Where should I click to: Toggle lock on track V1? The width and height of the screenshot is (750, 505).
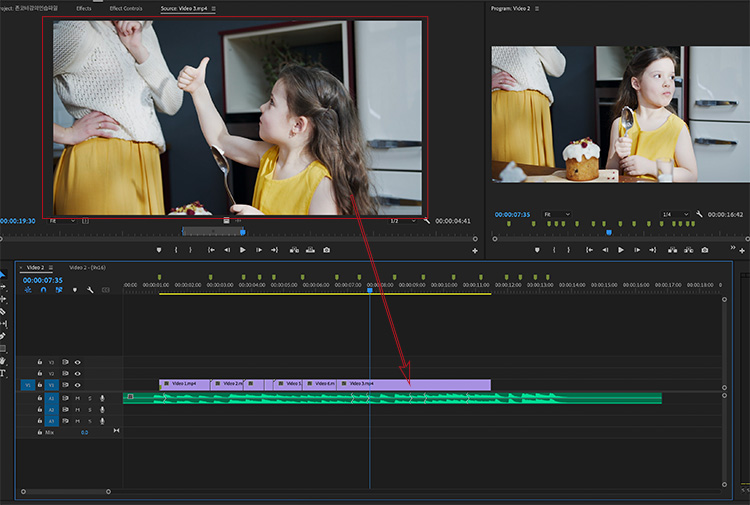click(x=40, y=384)
